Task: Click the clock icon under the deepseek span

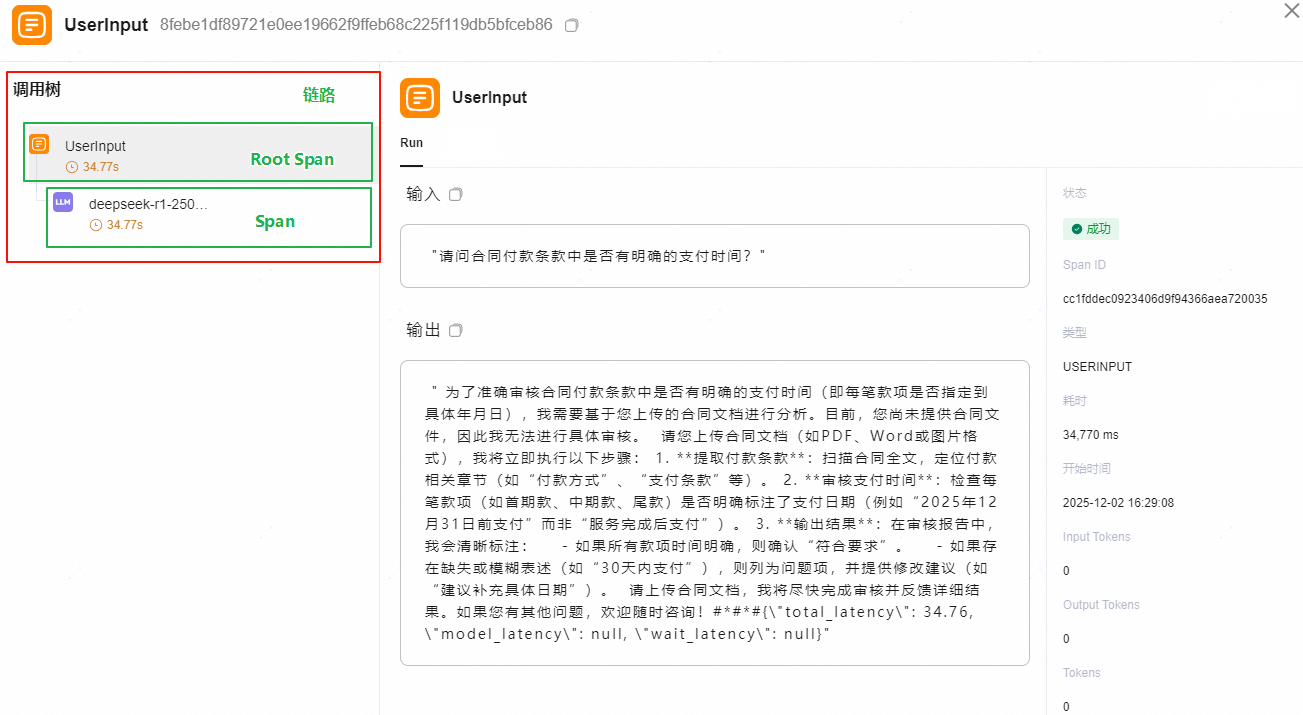Action: click(x=96, y=225)
